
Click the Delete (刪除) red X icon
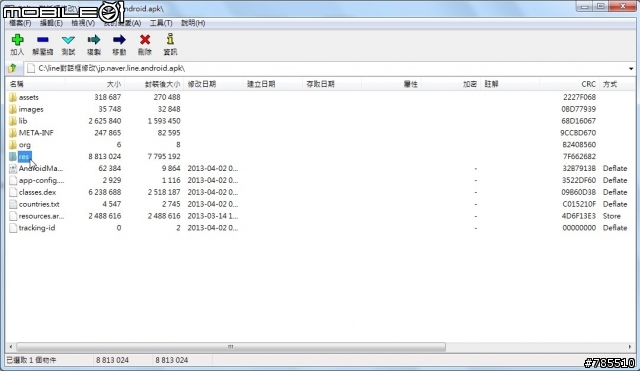[145, 40]
